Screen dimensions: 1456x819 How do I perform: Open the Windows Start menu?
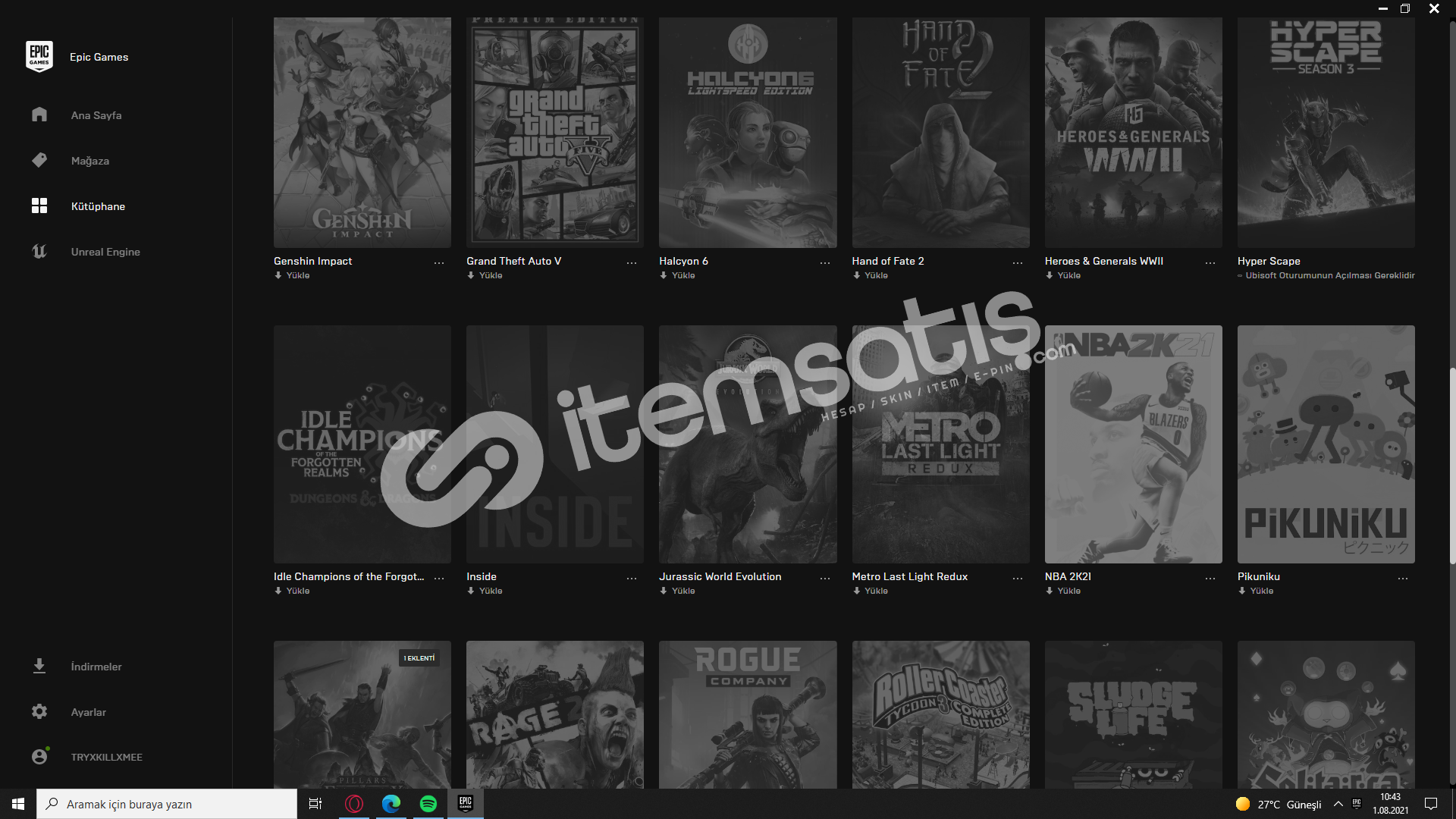pos(18,804)
